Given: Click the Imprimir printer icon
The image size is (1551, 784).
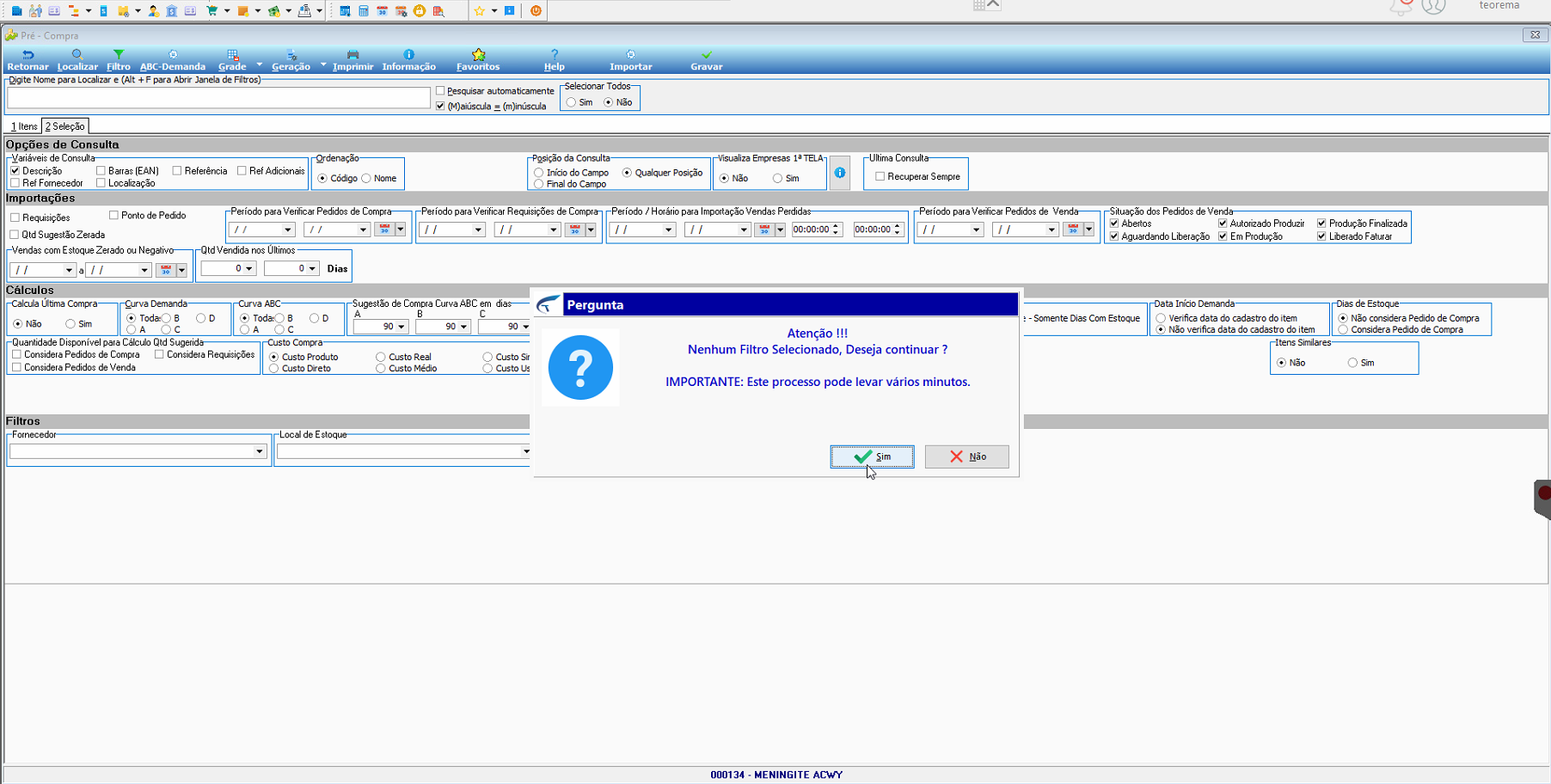Looking at the screenshot, I should [352, 54].
